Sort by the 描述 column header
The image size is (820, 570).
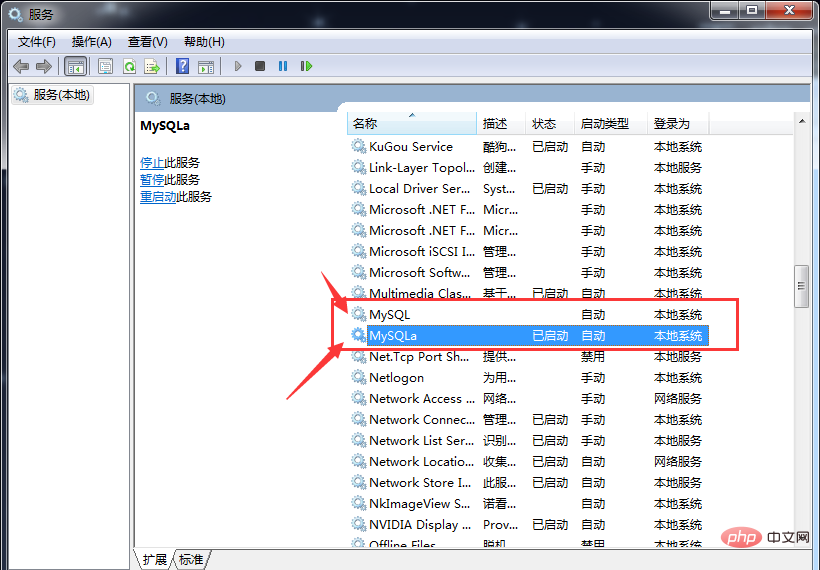[x=500, y=123]
